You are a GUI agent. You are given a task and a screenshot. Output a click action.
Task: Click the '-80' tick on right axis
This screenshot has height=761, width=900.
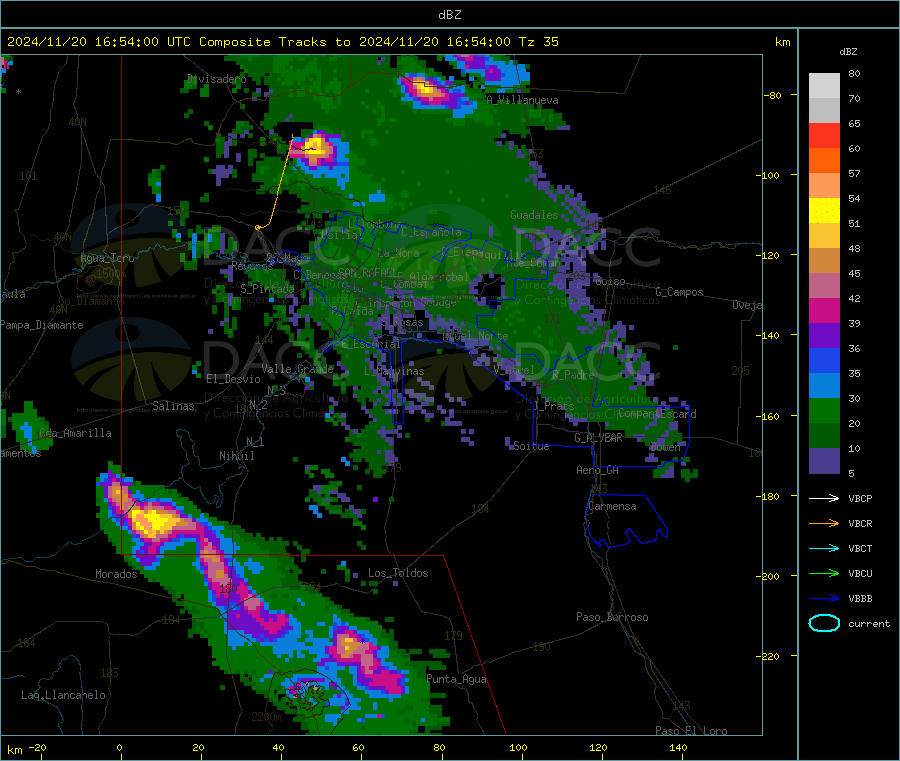point(773,95)
